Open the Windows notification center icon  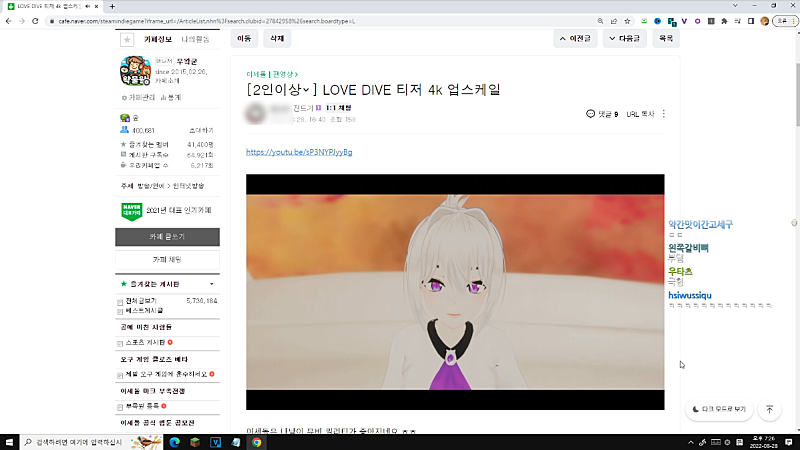click(x=789, y=442)
